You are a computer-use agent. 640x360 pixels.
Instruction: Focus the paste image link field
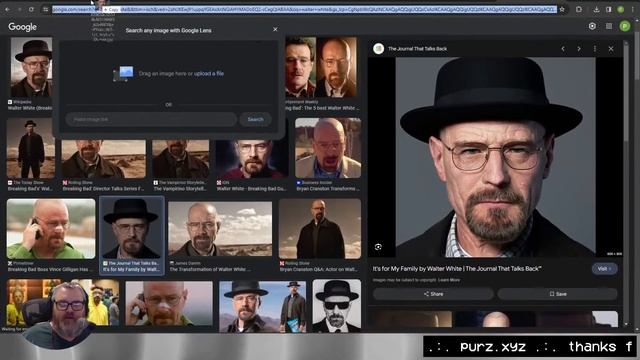[151, 119]
